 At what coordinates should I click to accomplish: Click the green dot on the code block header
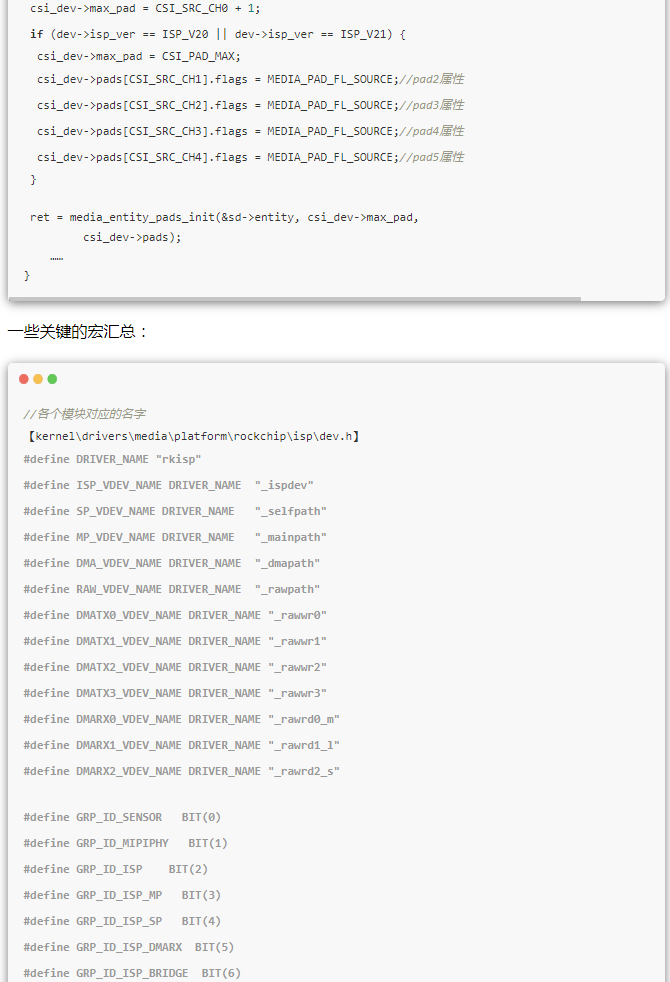[x=52, y=379]
